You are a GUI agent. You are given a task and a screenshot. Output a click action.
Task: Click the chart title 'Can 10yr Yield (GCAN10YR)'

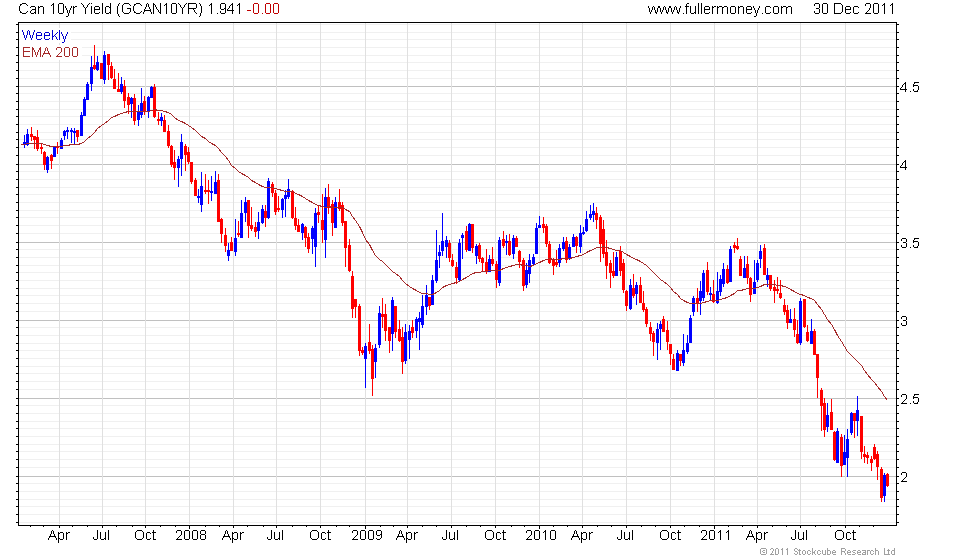click(111, 9)
